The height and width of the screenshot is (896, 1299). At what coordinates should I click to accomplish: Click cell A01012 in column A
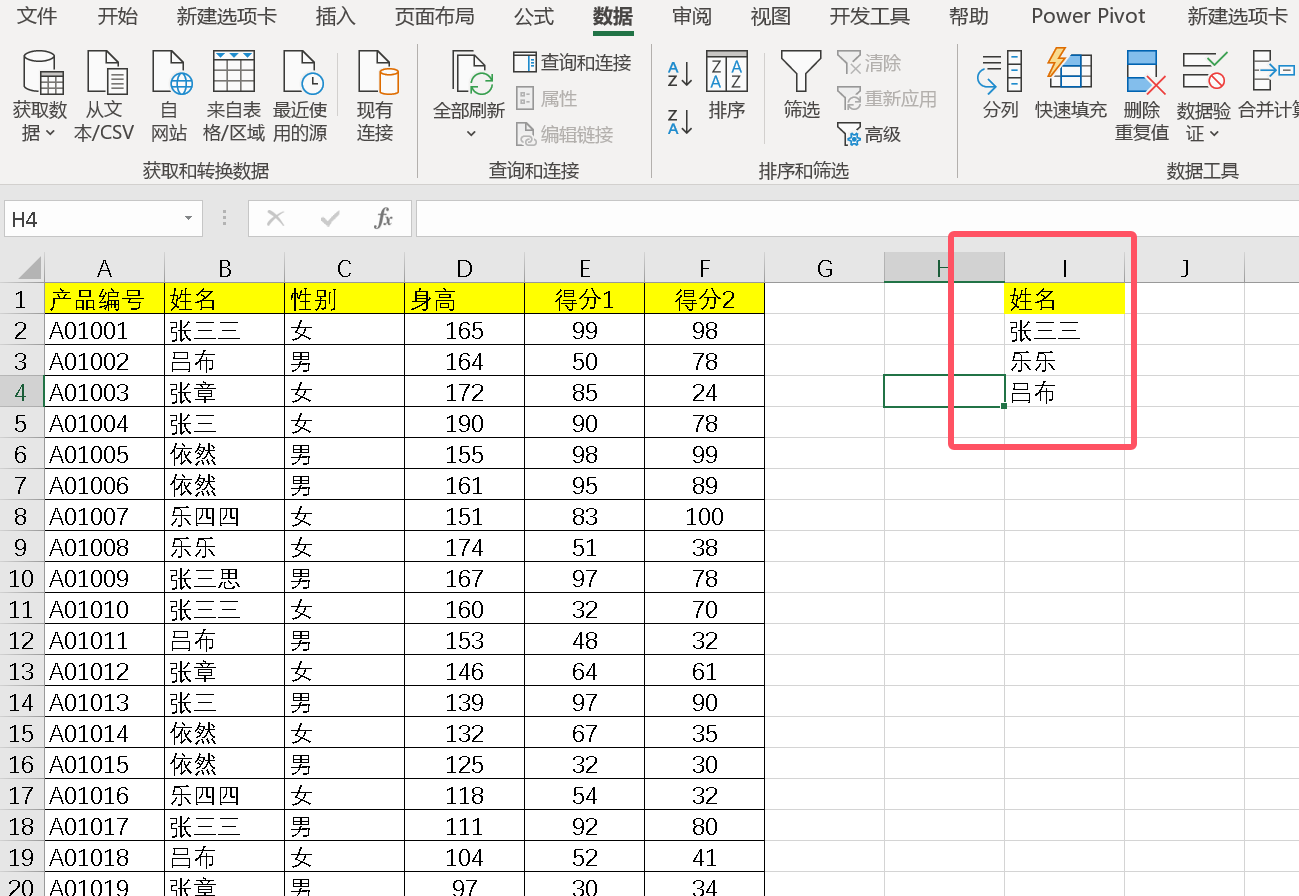(104, 672)
